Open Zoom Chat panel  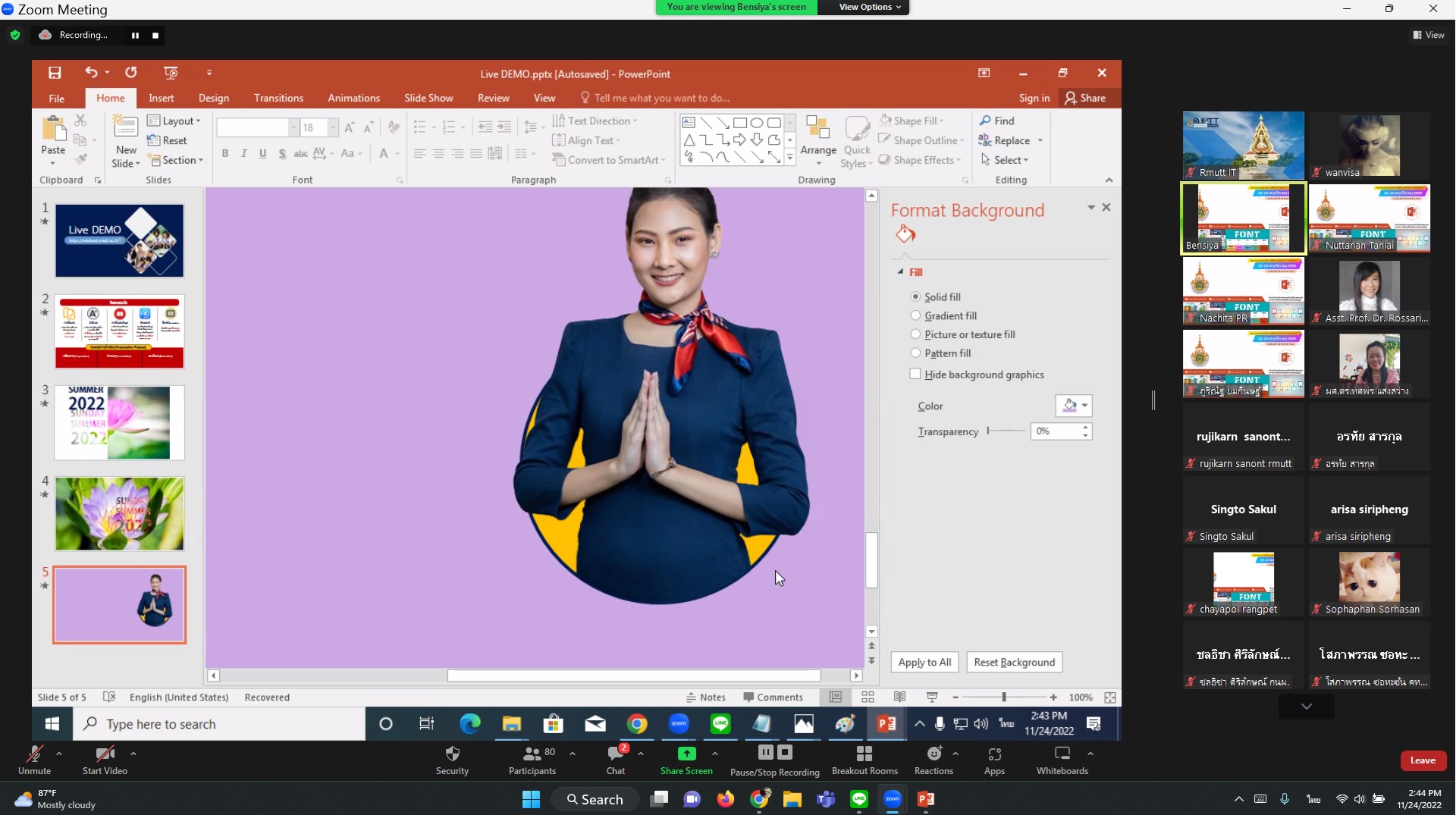click(x=616, y=760)
